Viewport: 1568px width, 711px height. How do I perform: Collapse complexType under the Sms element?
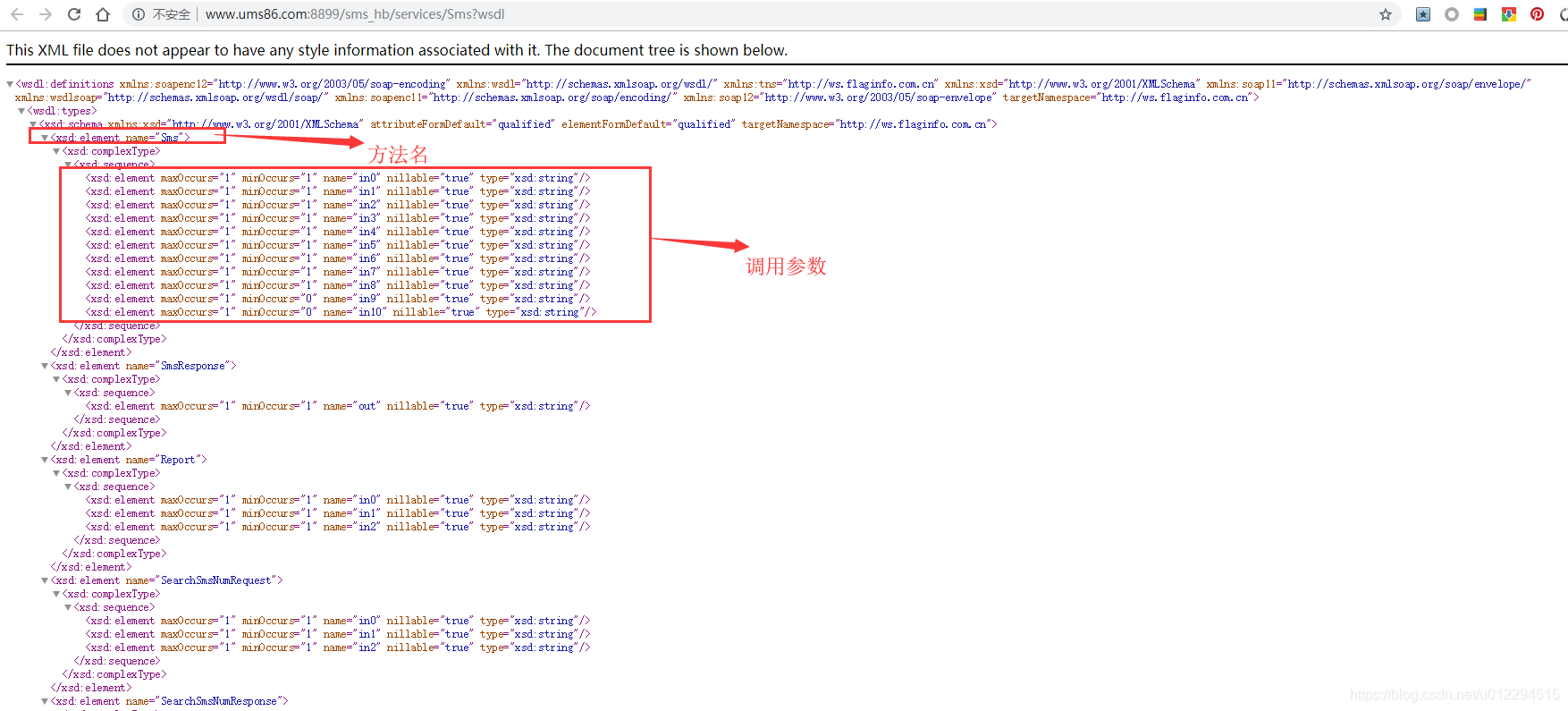(x=56, y=151)
